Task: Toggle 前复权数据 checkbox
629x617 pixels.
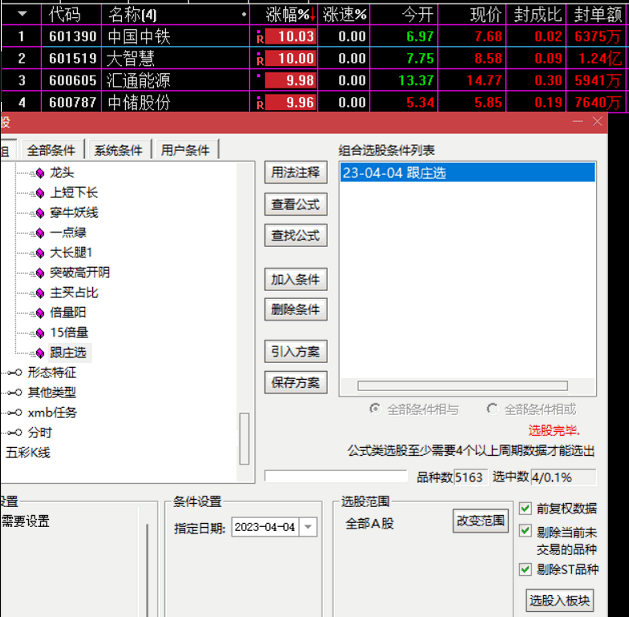Action: (x=525, y=508)
